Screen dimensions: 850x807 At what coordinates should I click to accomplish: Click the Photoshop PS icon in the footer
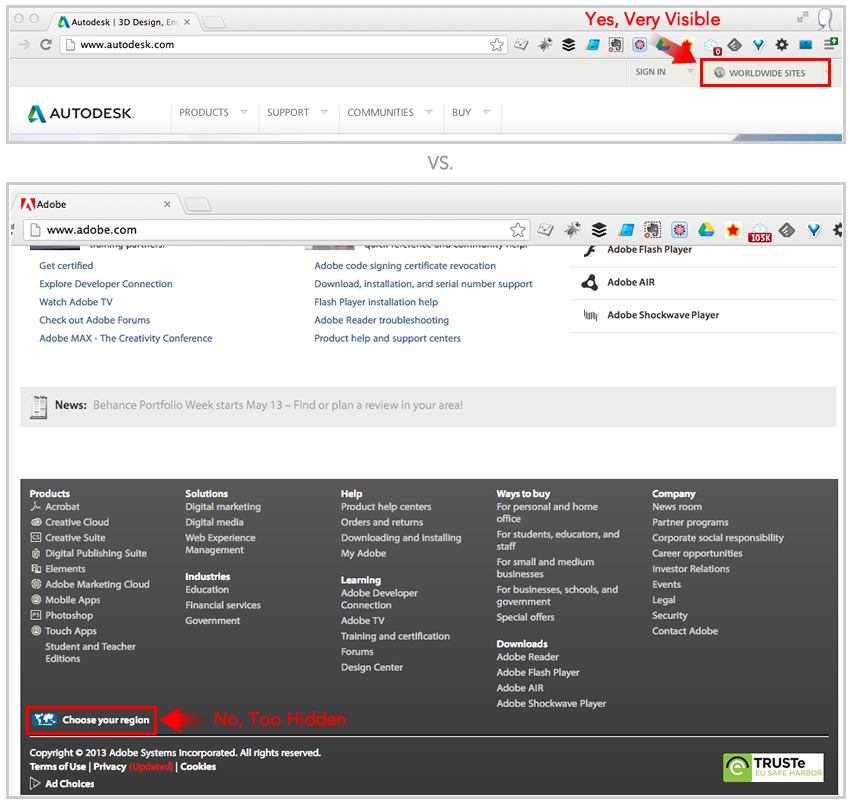tap(36, 615)
